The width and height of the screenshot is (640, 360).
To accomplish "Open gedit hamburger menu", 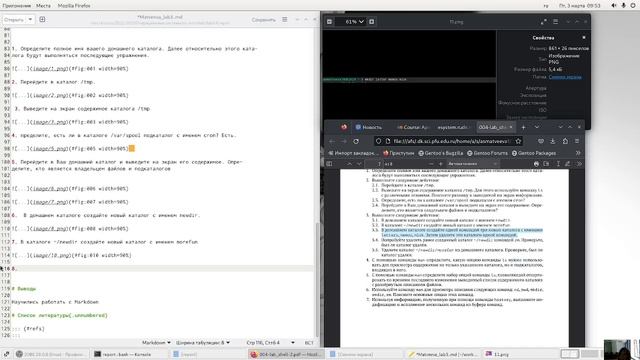I will [284, 20].
